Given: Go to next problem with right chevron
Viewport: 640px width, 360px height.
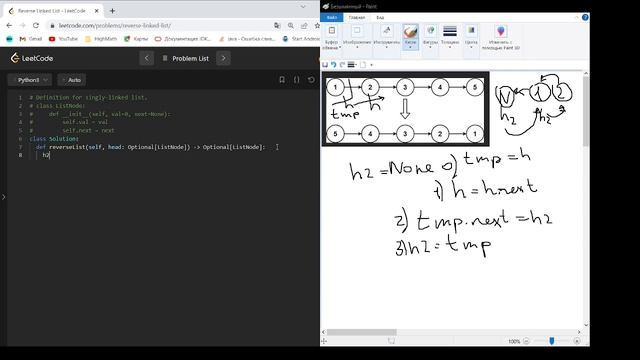Looking at the screenshot, I should (x=223, y=58).
